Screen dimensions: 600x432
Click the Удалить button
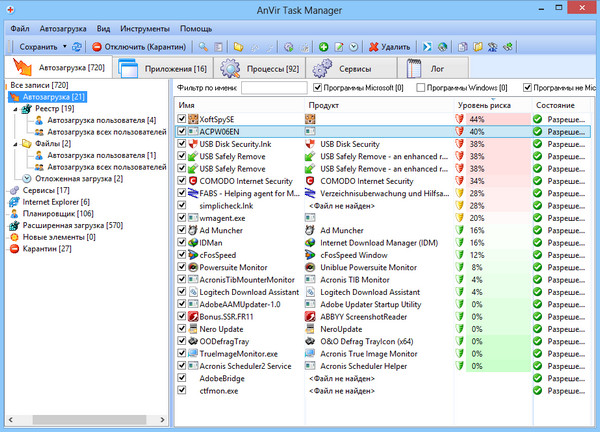pyautogui.click(x=389, y=46)
